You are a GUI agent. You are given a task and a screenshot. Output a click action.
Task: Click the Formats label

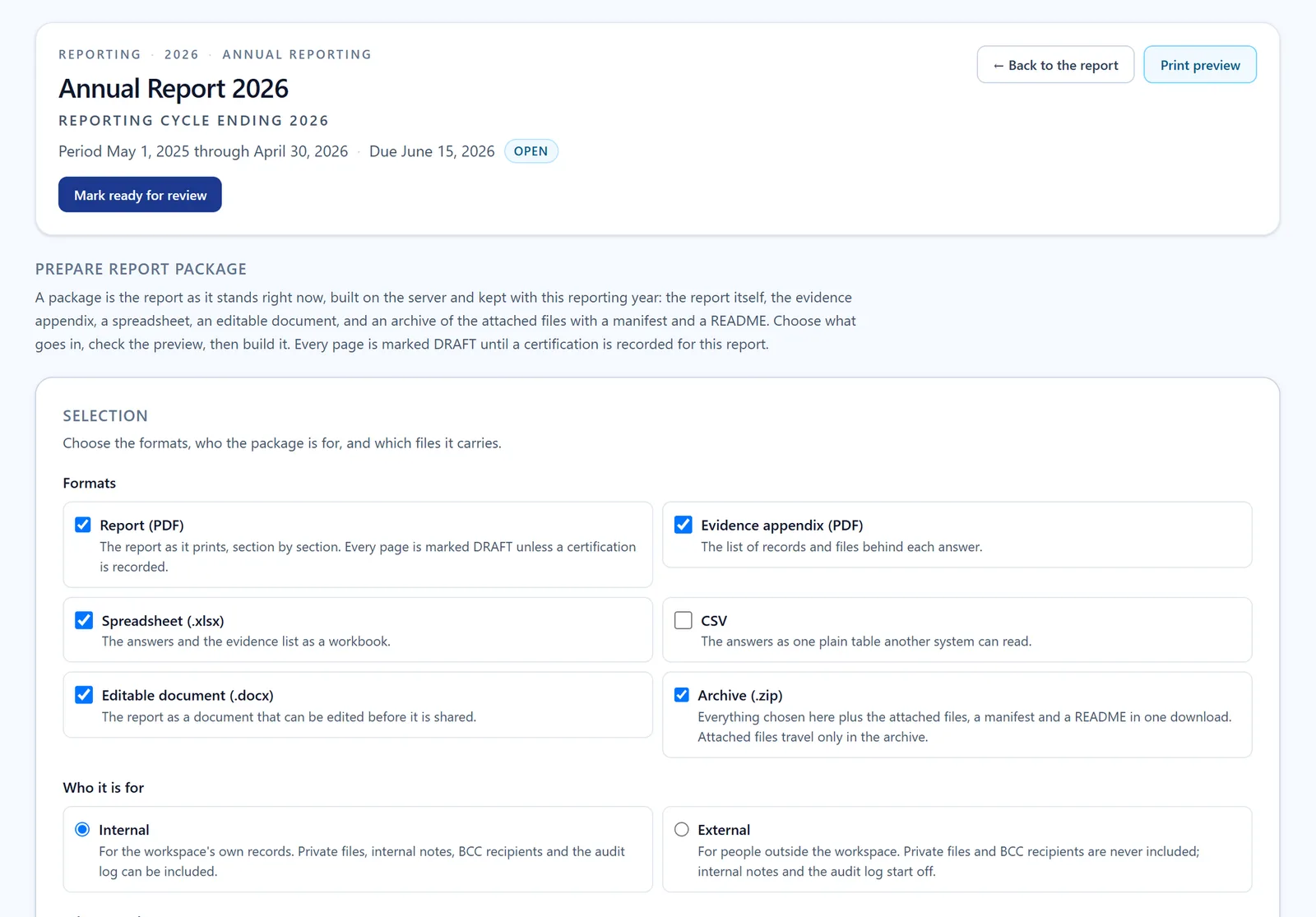pyautogui.click(x=90, y=483)
